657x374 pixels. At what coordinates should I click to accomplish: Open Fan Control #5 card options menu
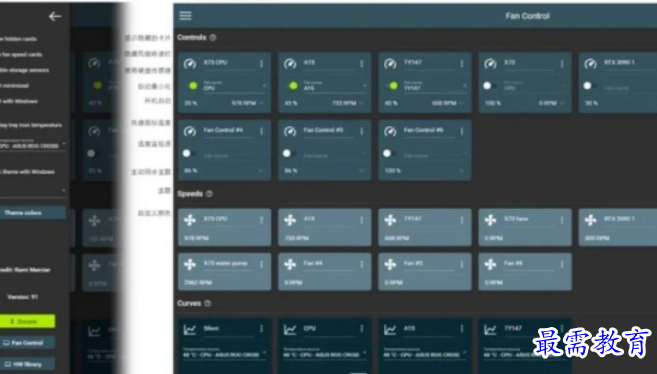pos(362,132)
